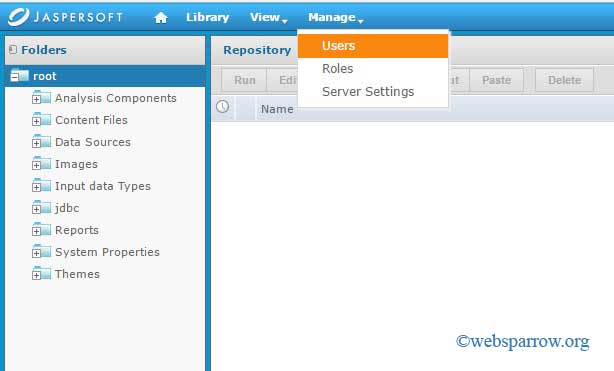Select Users from Manage menu
The width and height of the screenshot is (614, 371).
pos(373,46)
